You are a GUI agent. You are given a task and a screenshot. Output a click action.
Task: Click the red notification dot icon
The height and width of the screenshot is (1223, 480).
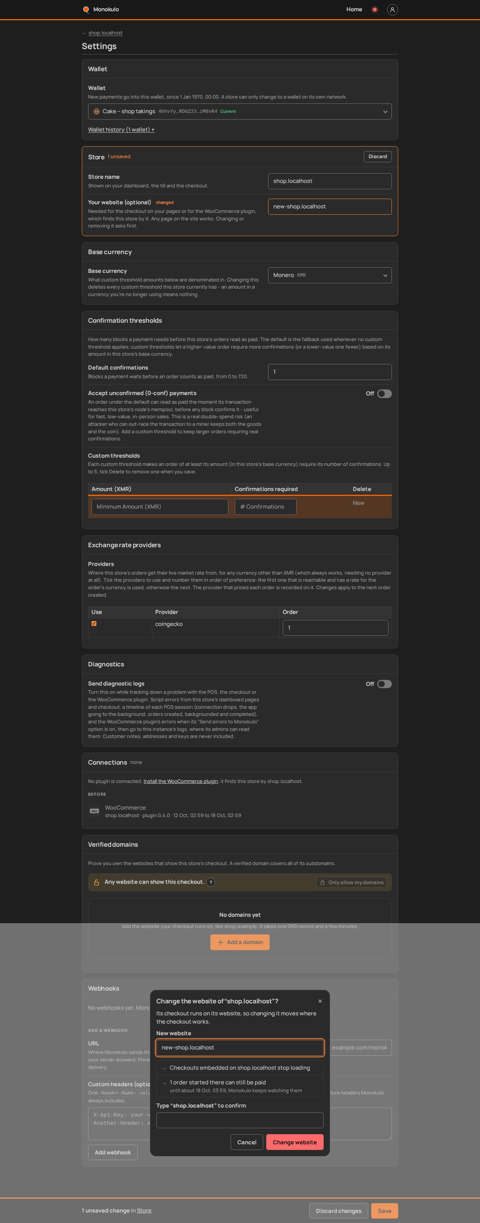click(x=375, y=9)
